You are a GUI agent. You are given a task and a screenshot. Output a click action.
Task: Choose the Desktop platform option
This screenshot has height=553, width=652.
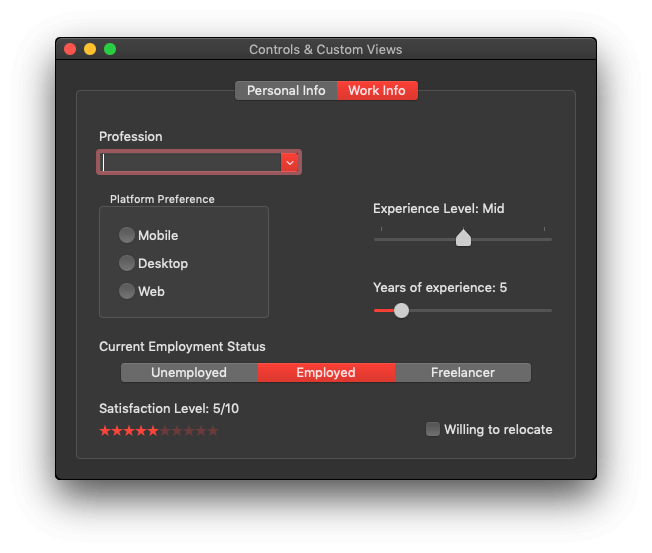127,263
